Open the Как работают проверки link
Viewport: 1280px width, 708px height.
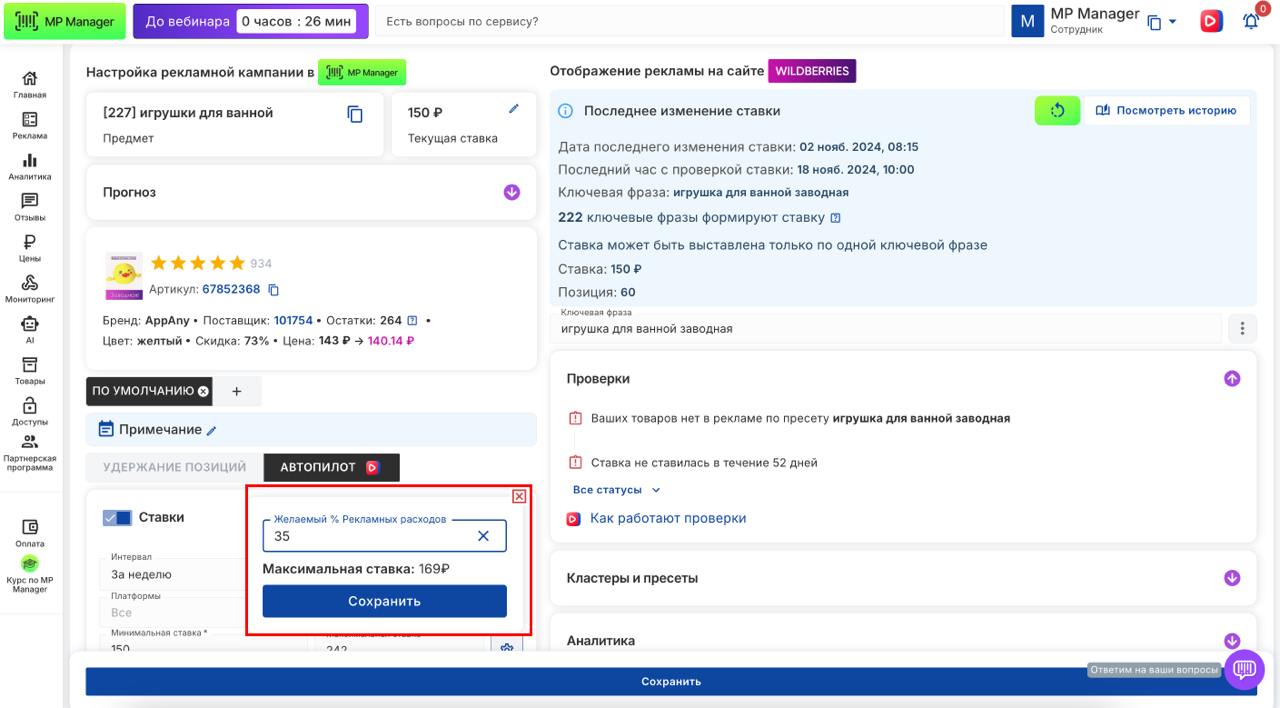(x=667, y=518)
